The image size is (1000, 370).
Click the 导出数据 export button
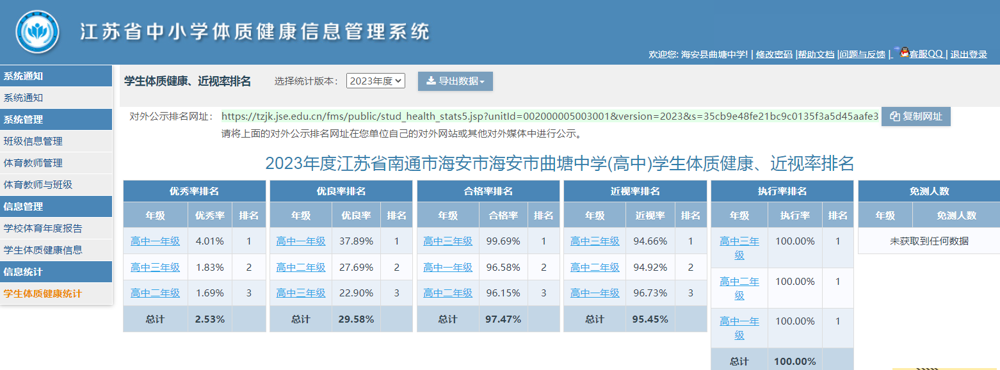click(455, 81)
